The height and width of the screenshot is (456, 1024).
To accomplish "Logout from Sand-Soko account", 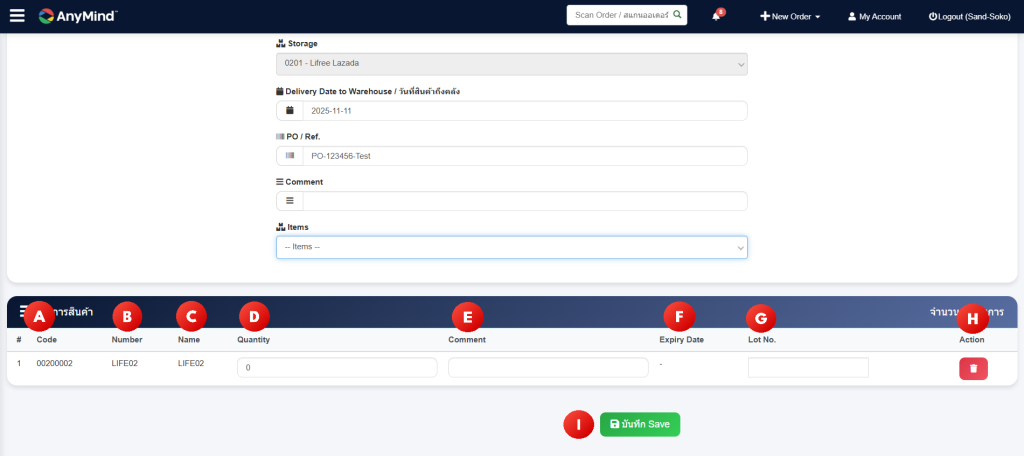I will point(970,17).
